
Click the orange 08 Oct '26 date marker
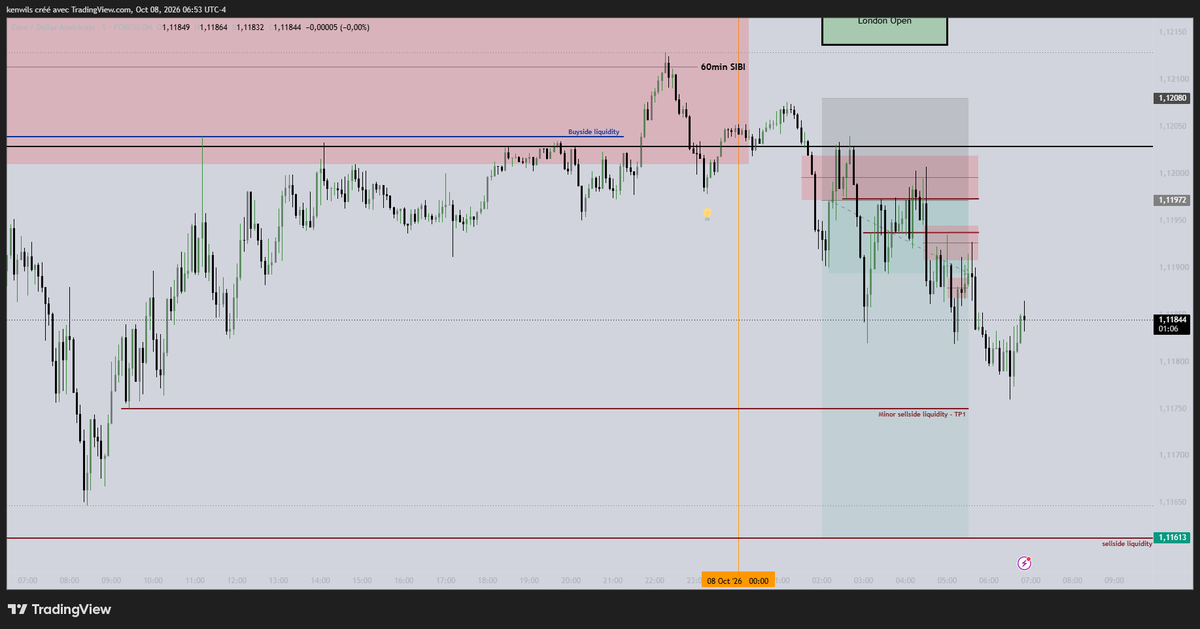(737, 580)
